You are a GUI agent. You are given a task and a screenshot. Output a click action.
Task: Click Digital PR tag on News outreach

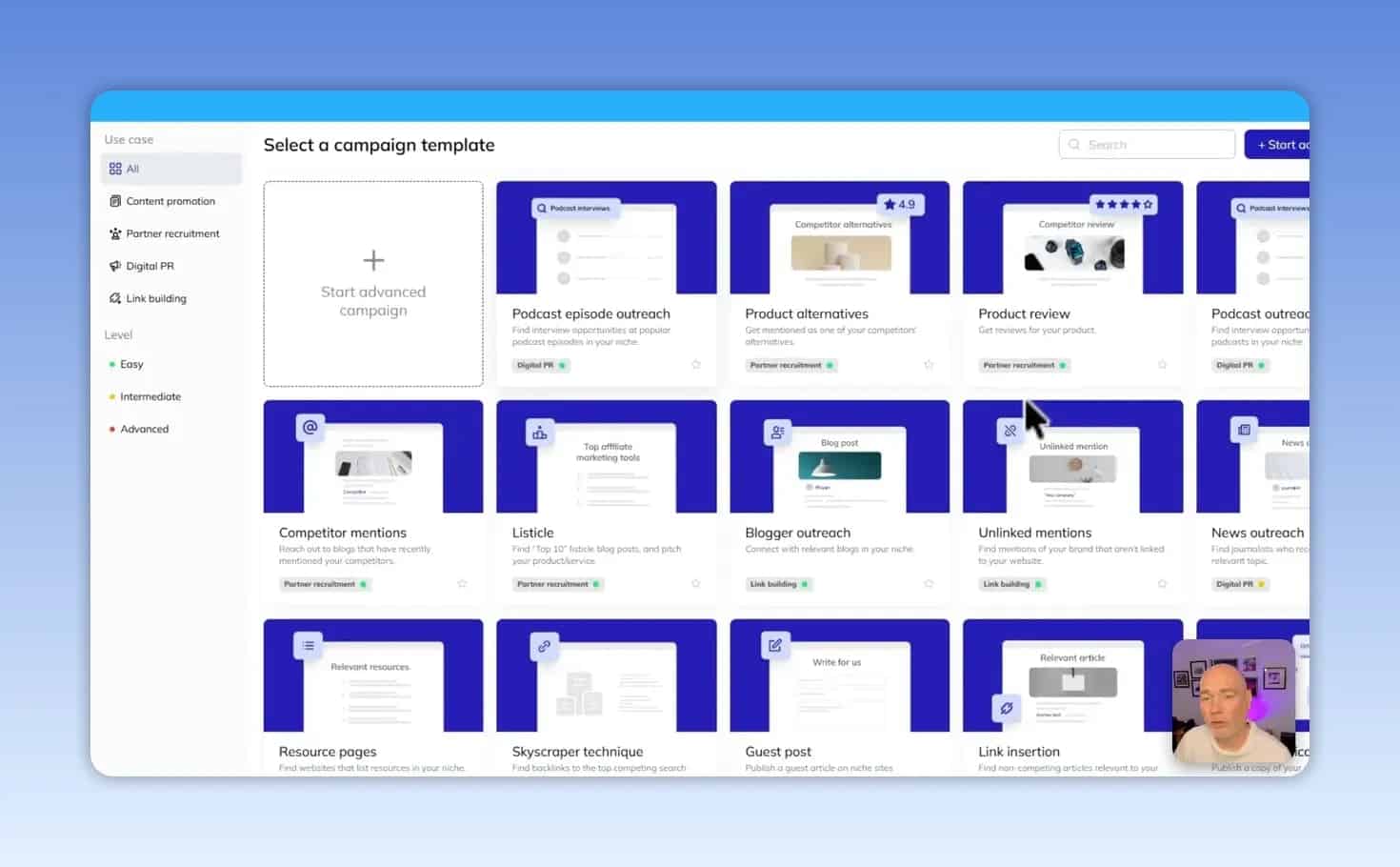click(1240, 584)
